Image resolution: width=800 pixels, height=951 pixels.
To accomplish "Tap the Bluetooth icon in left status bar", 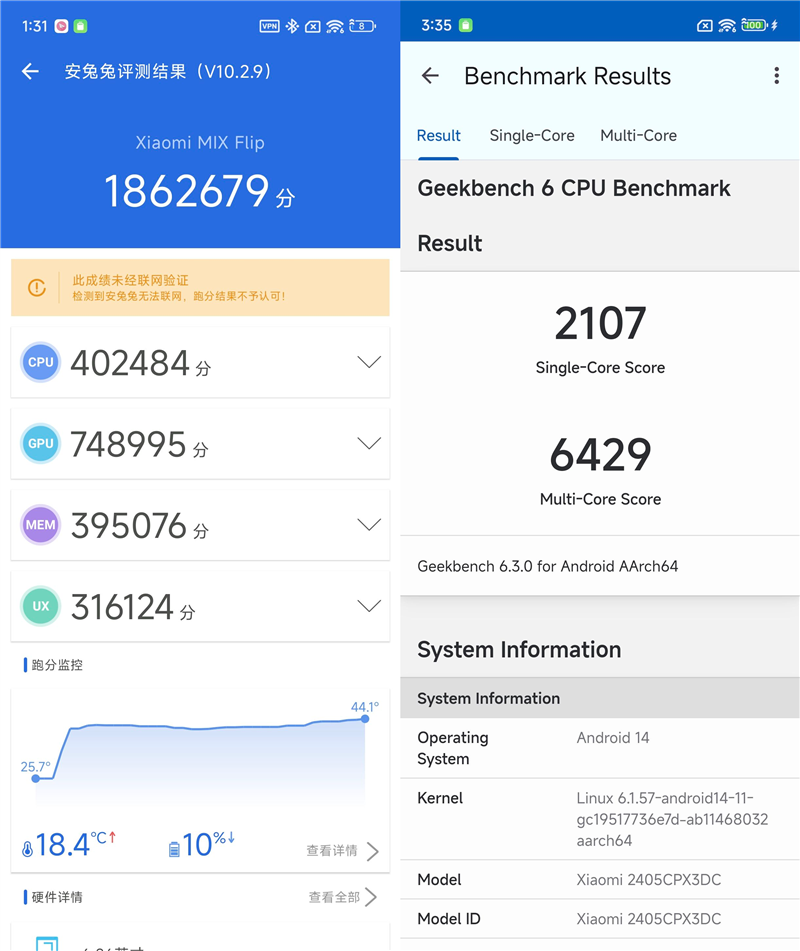I will pos(292,26).
